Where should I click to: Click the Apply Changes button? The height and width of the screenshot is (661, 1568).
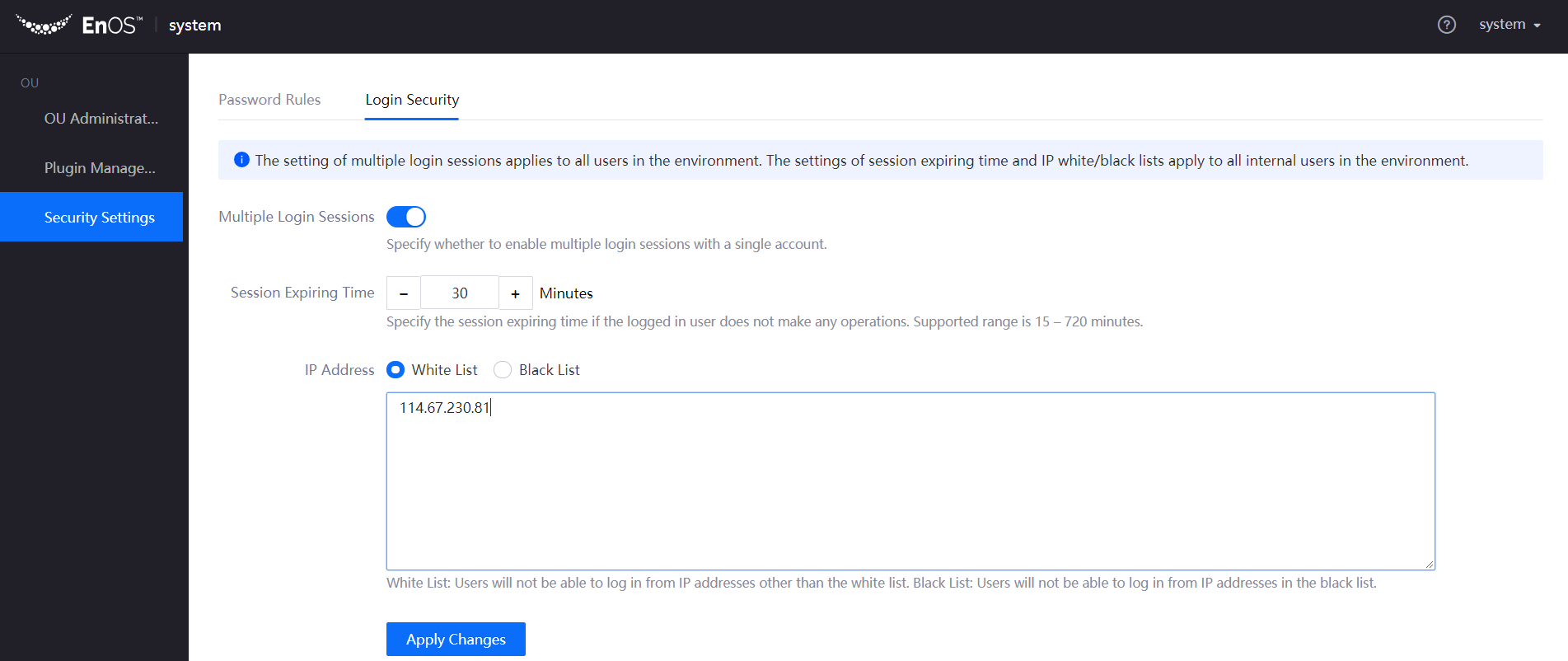click(x=456, y=640)
